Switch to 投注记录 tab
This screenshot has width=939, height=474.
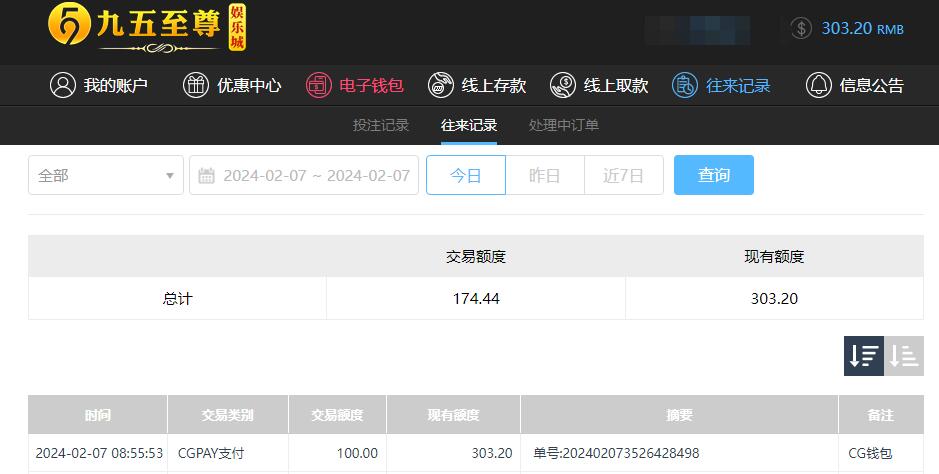click(x=381, y=125)
